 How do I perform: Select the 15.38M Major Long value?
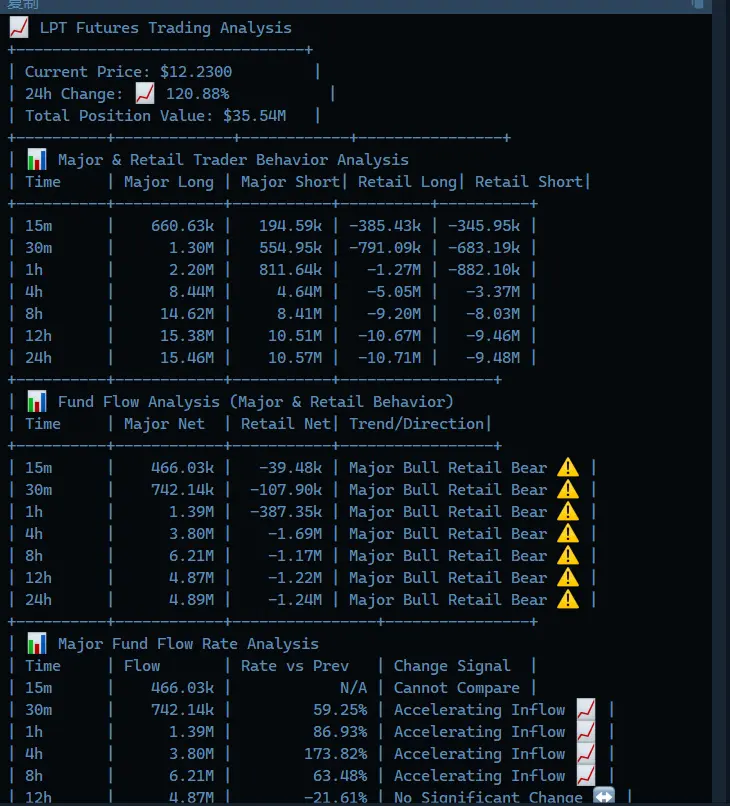point(187,336)
